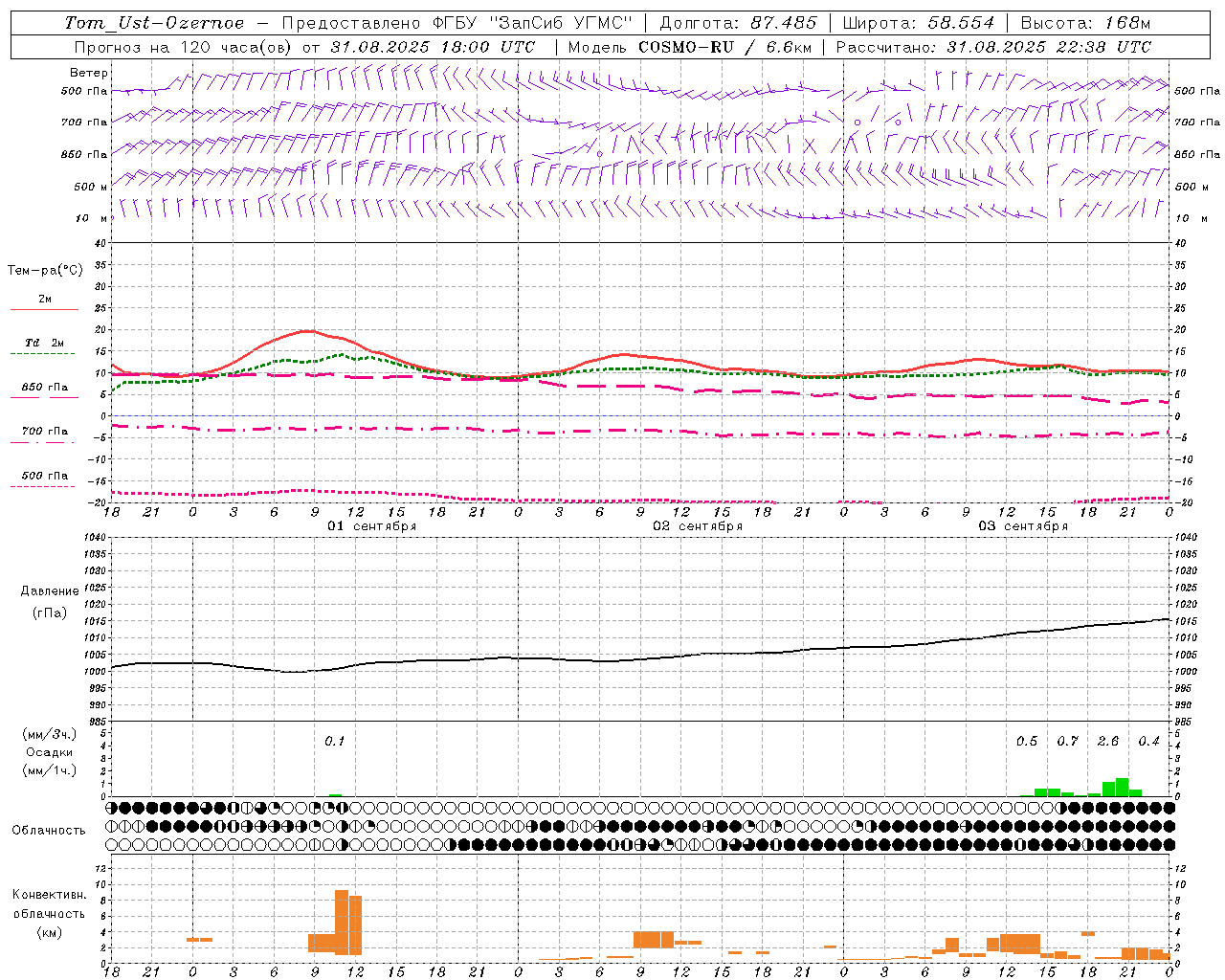1225x980 pixels.
Task: Click the '10 м' wind level label at left
Action: click(91, 218)
